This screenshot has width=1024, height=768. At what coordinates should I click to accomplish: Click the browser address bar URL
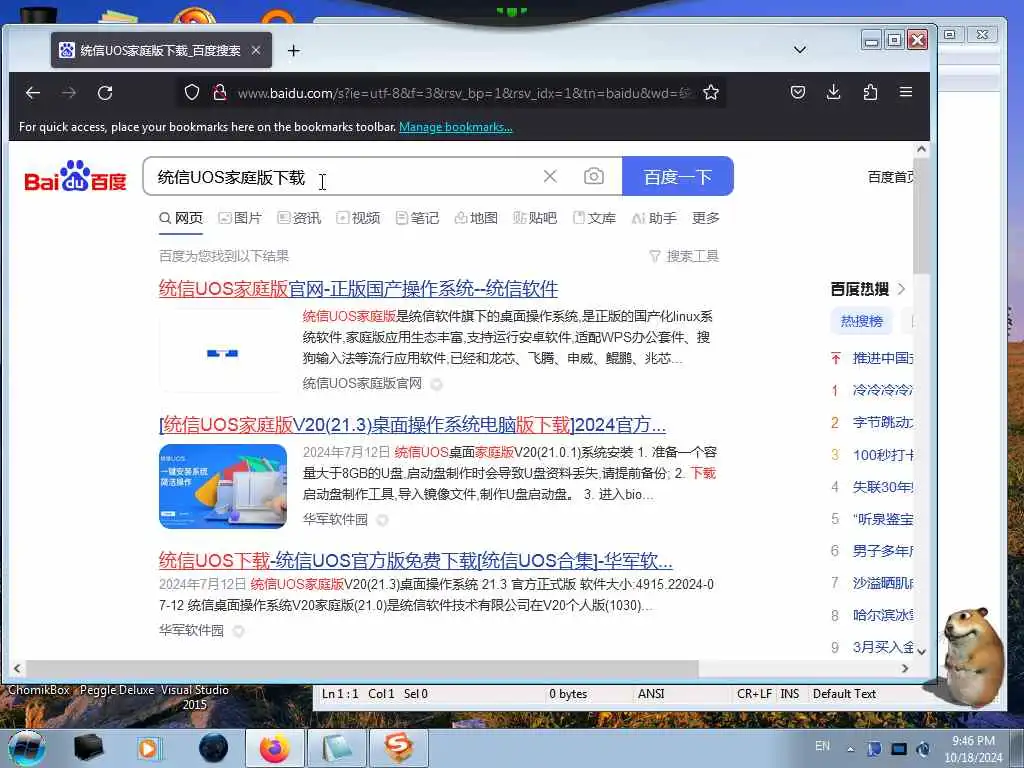pos(464,93)
